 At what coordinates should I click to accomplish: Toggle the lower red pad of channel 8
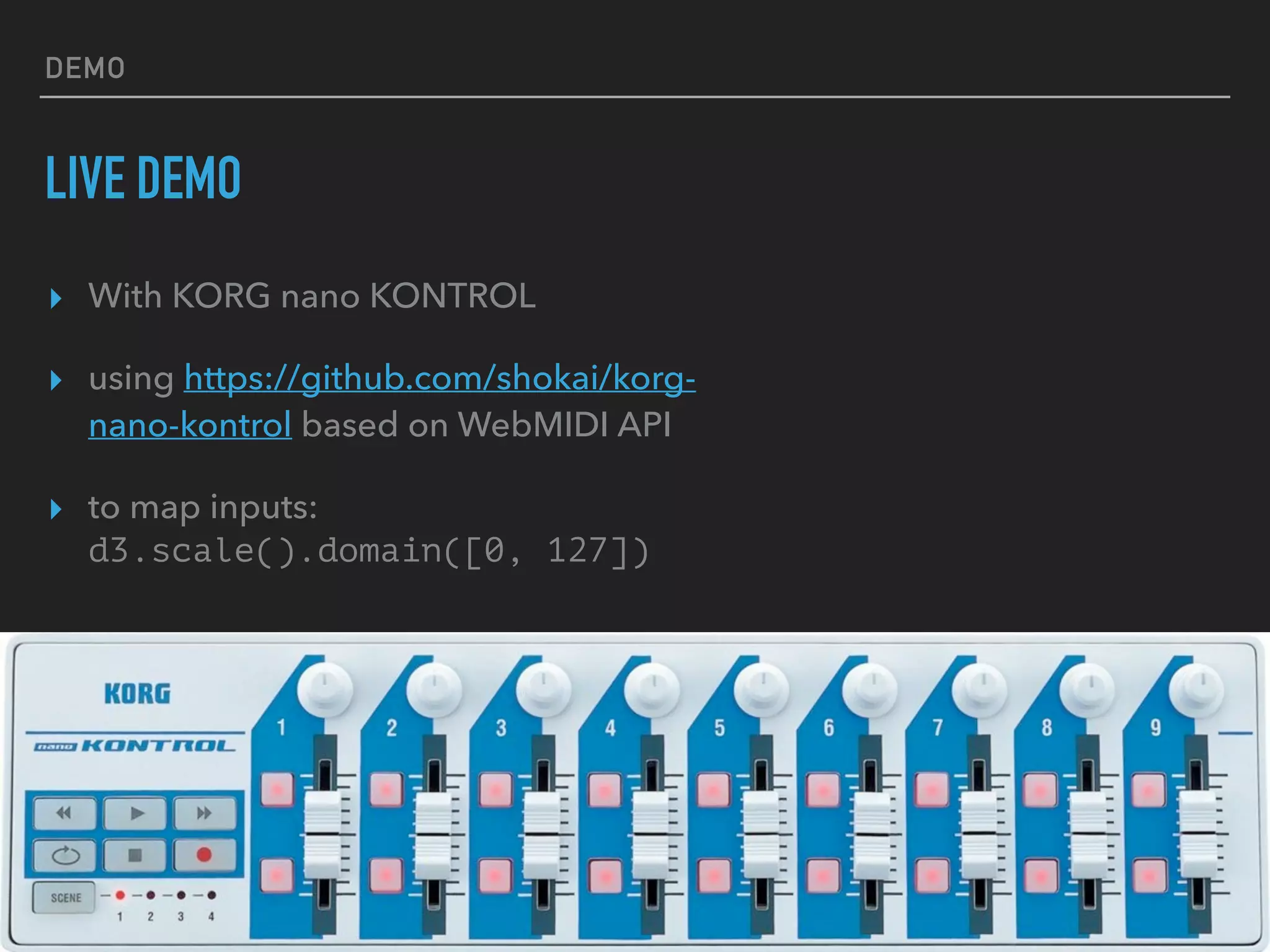(x=1041, y=875)
